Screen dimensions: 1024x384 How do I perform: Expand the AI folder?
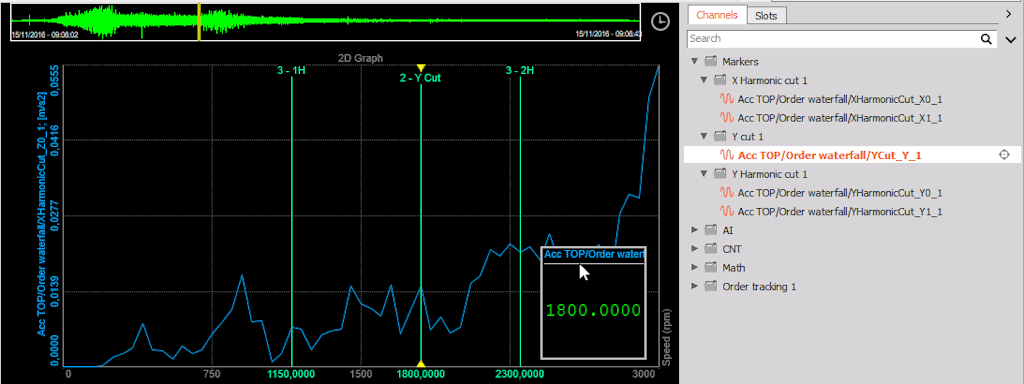(x=695, y=230)
